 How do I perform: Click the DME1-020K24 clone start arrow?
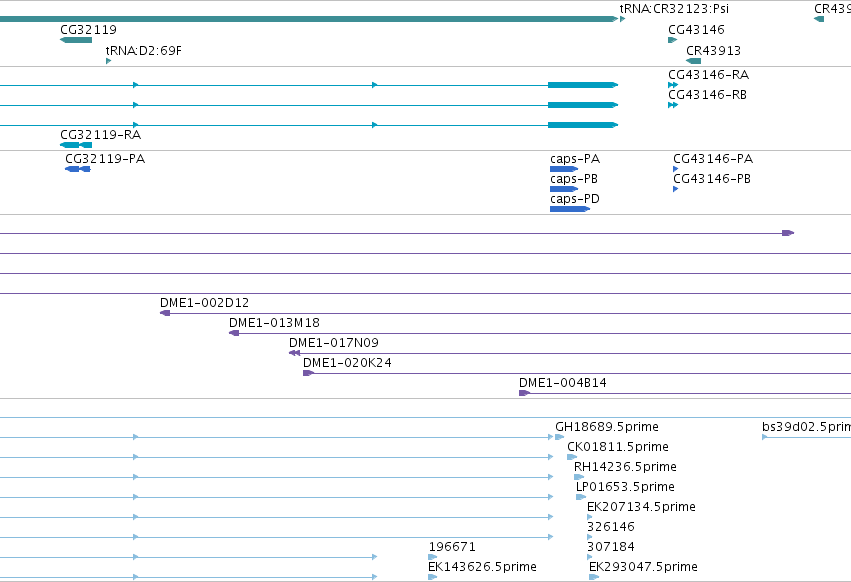click(x=308, y=373)
